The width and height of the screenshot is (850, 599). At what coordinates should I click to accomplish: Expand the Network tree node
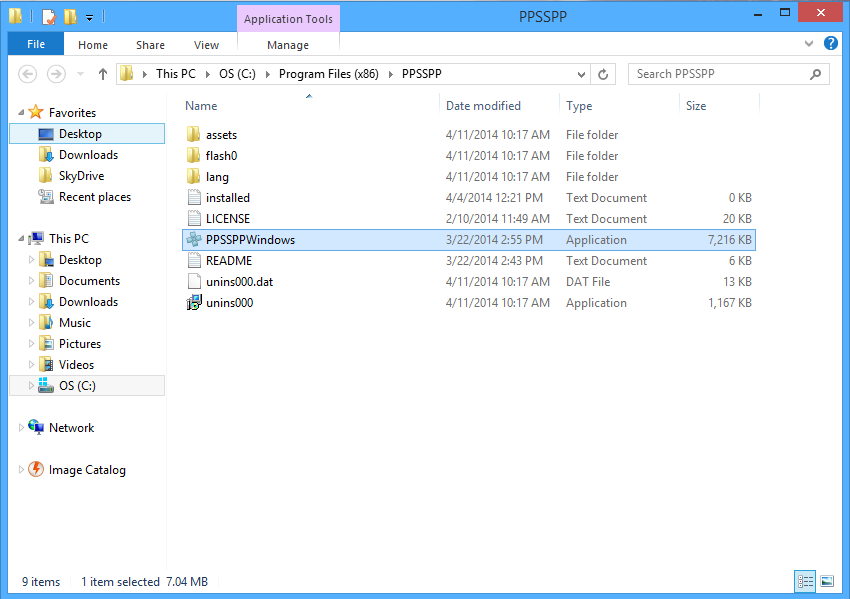[21, 428]
